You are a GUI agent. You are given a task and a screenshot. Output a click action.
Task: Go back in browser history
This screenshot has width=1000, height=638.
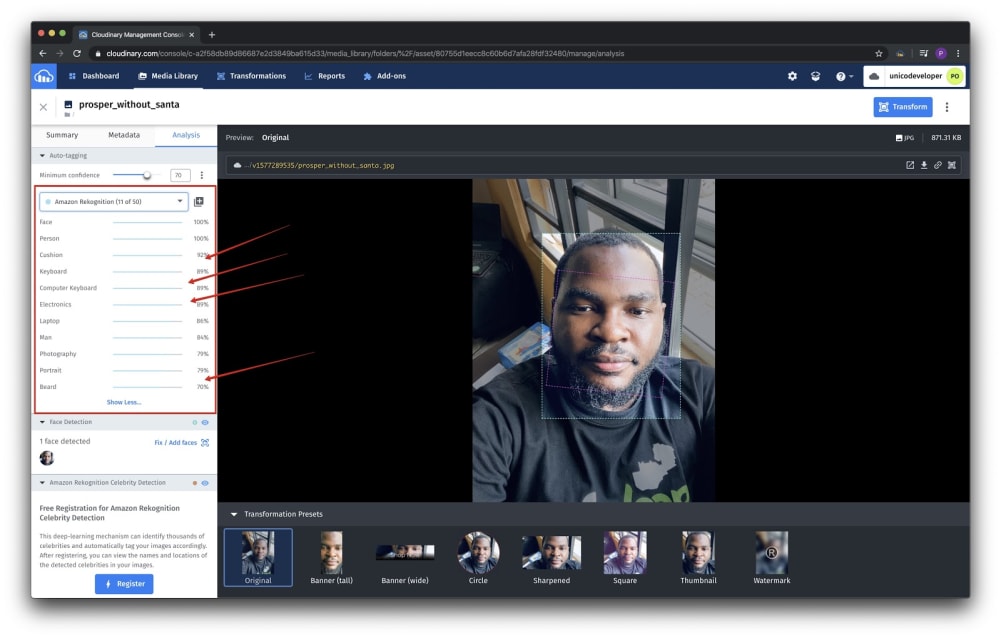click(x=43, y=54)
